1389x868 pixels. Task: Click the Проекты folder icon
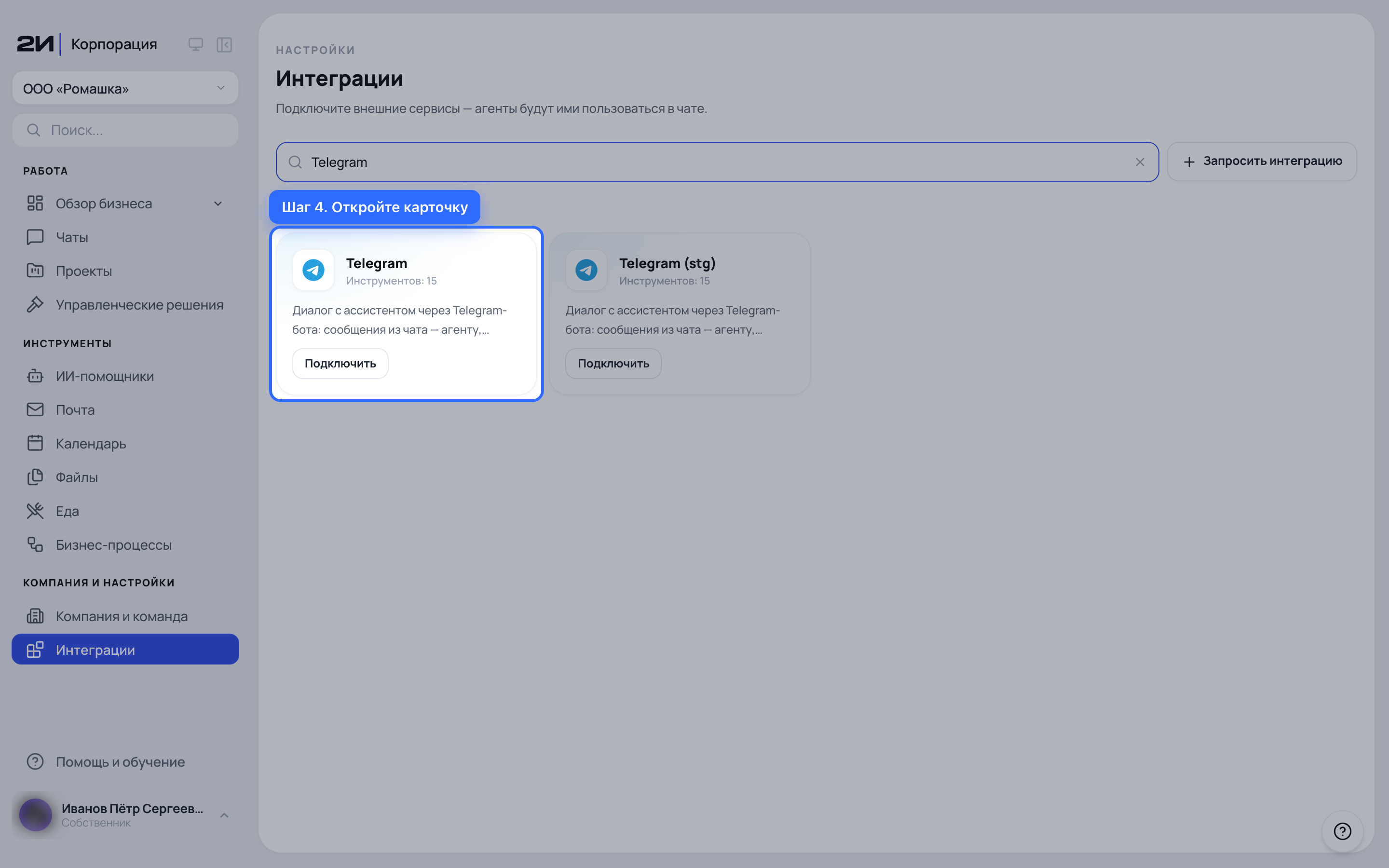click(x=35, y=271)
